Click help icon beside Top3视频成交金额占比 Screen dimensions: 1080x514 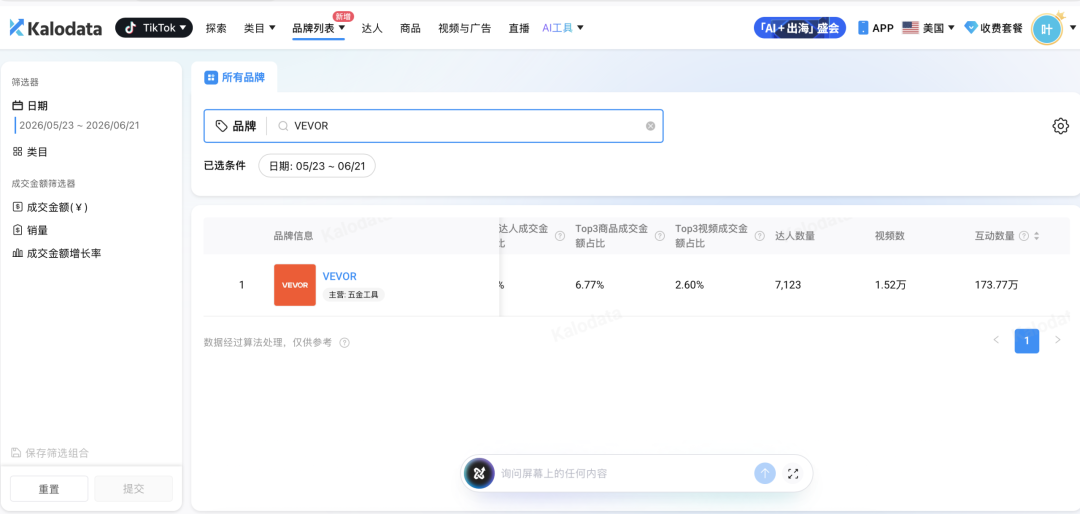click(x=760, y=236)
